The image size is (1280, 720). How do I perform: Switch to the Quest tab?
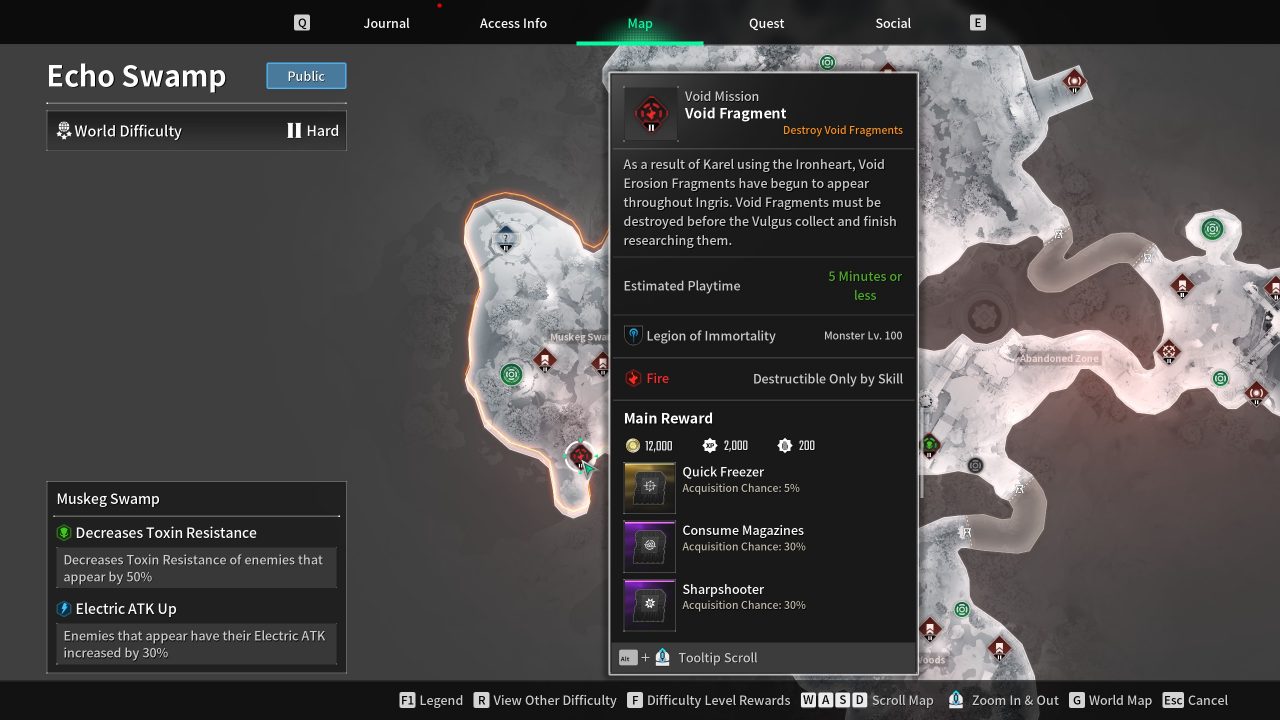pos(766,22)
